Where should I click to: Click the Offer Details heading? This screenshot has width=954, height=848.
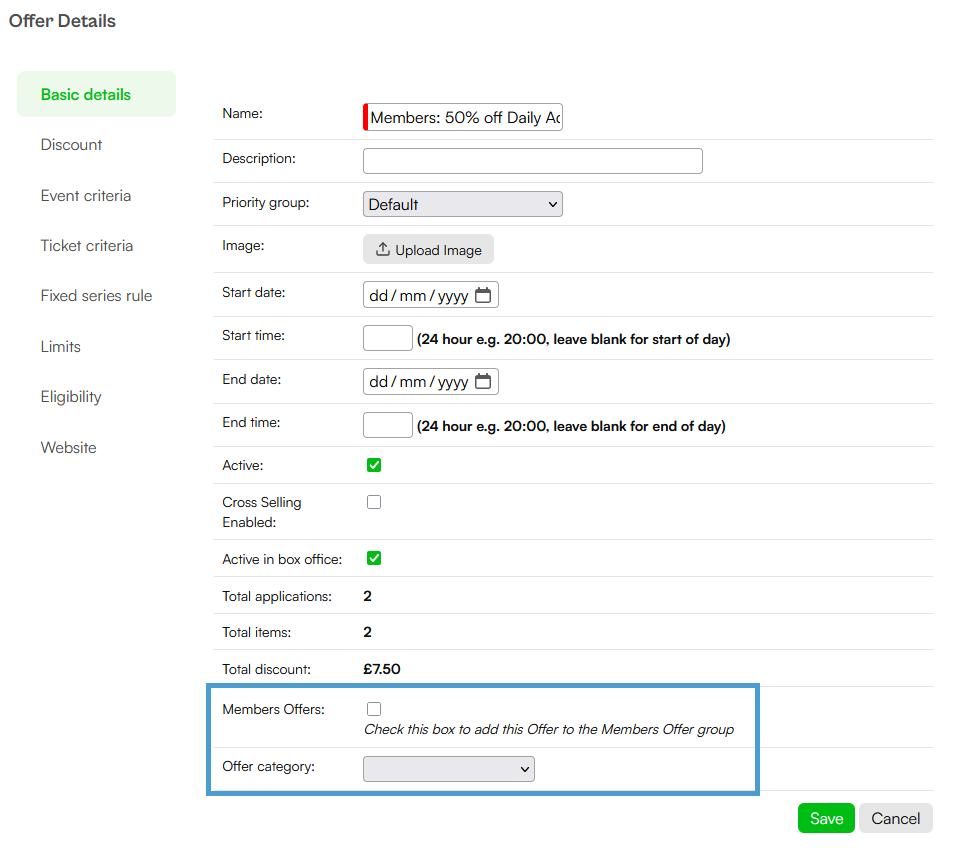click(x=62, y=21)
